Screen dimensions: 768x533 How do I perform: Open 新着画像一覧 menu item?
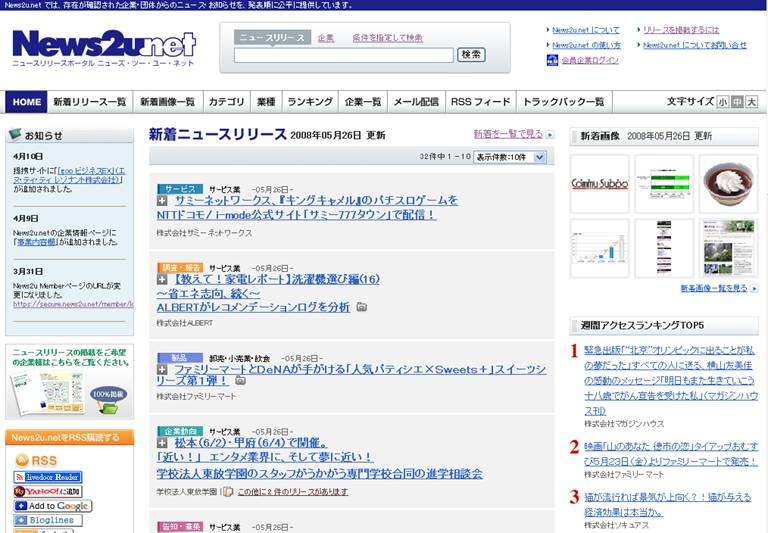168,102
